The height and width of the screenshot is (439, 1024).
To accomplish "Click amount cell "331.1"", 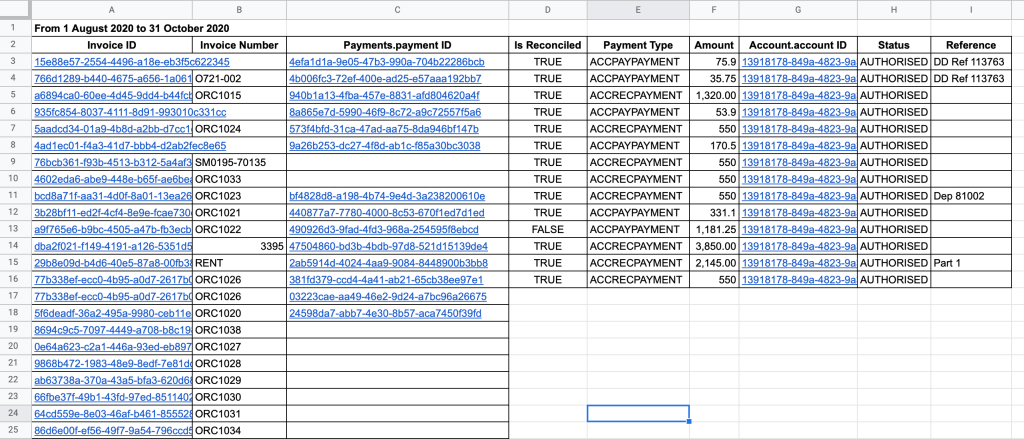I will (x=714, y=213).
